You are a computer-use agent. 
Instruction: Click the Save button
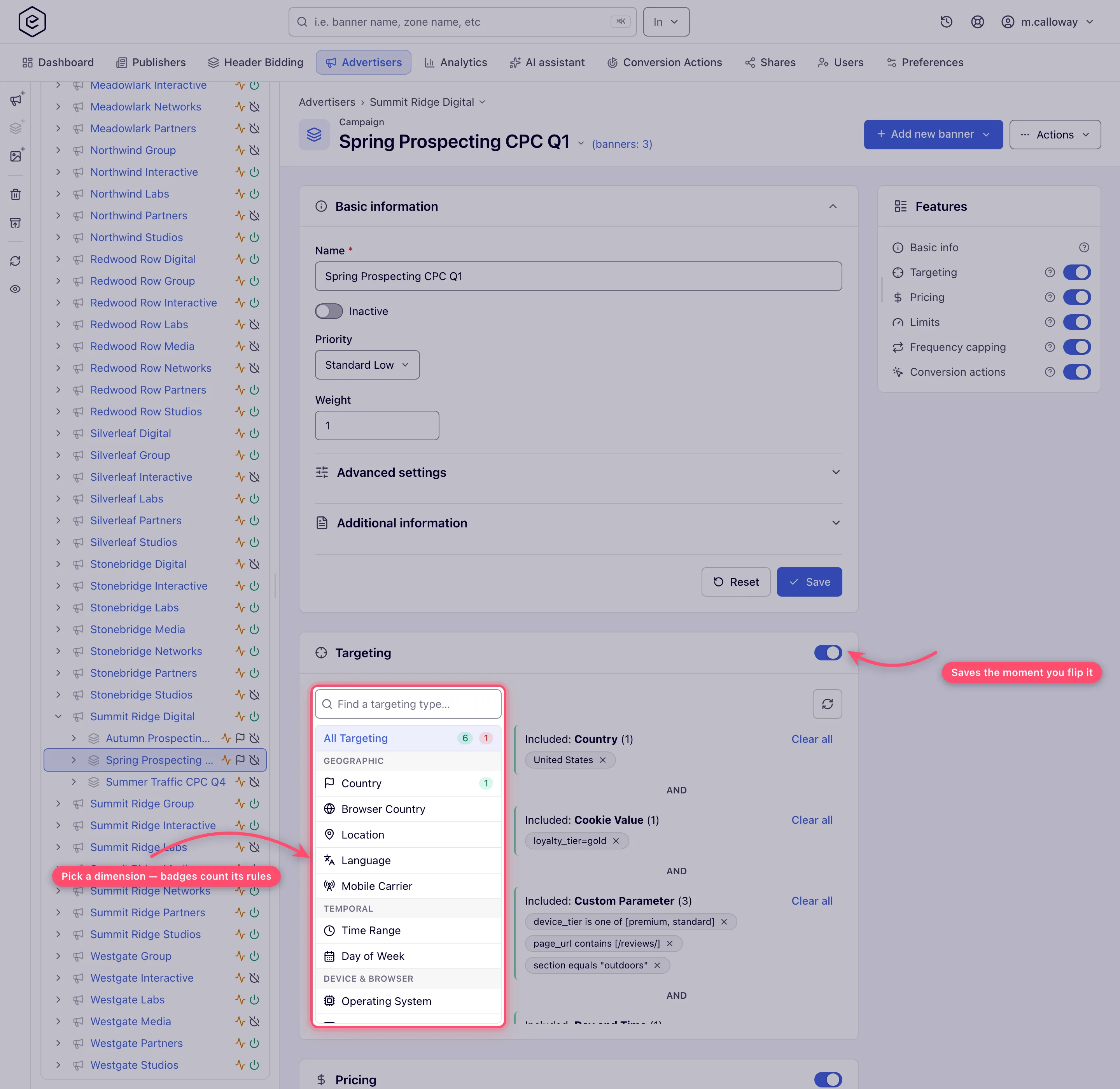coord(809,582)
